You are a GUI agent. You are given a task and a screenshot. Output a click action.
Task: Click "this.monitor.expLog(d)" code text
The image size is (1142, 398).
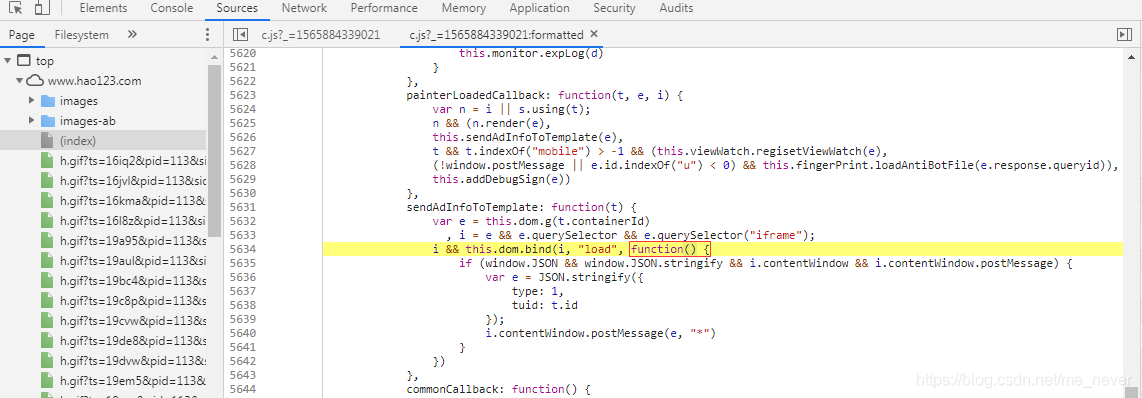click(532, 53)
